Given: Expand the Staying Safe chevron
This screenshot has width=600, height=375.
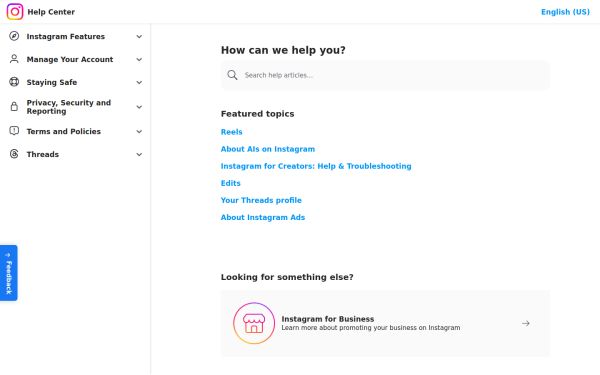Looking at the screenshot, I should (139, 82).
